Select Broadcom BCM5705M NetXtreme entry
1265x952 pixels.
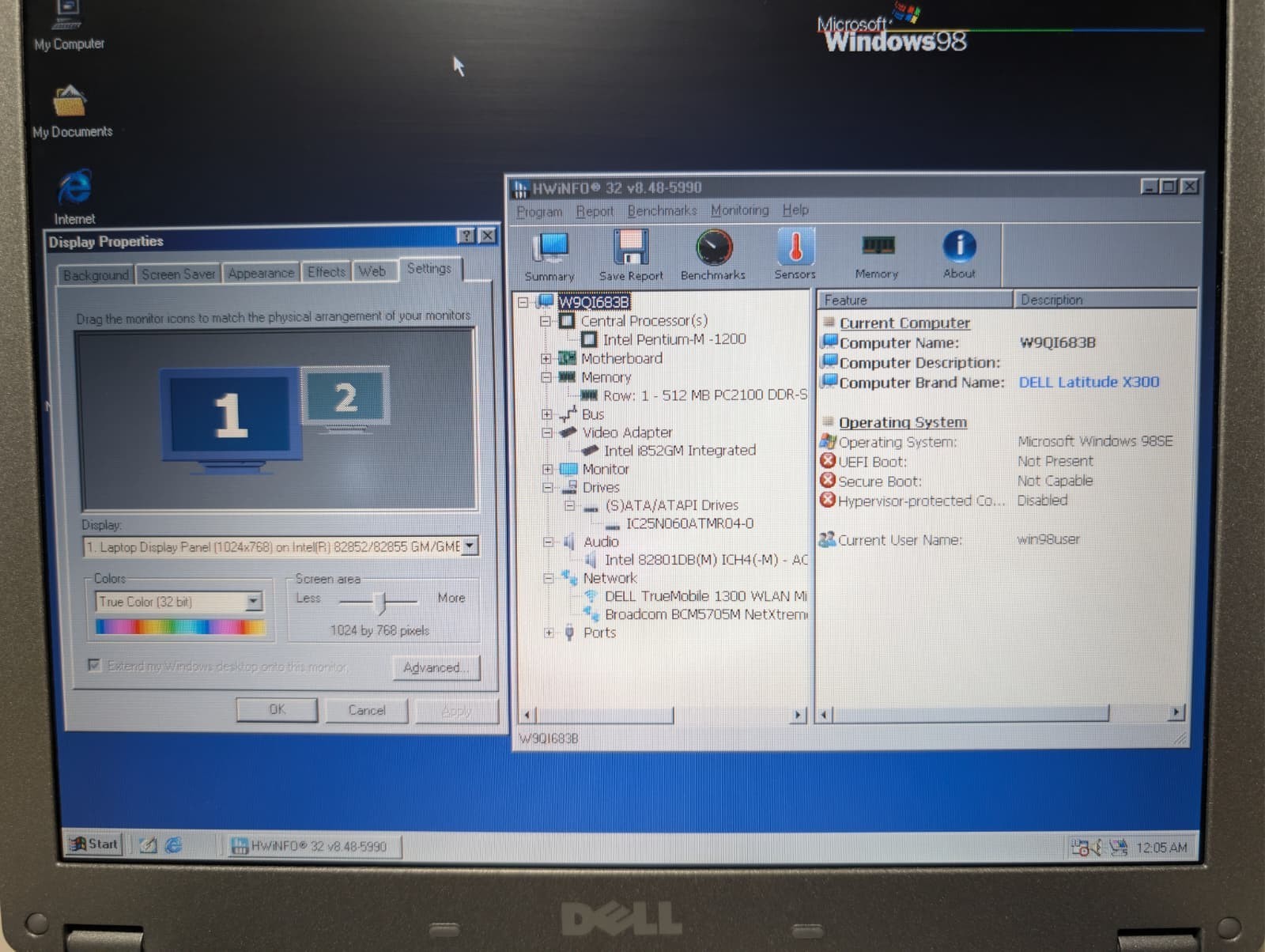point(706,614)
